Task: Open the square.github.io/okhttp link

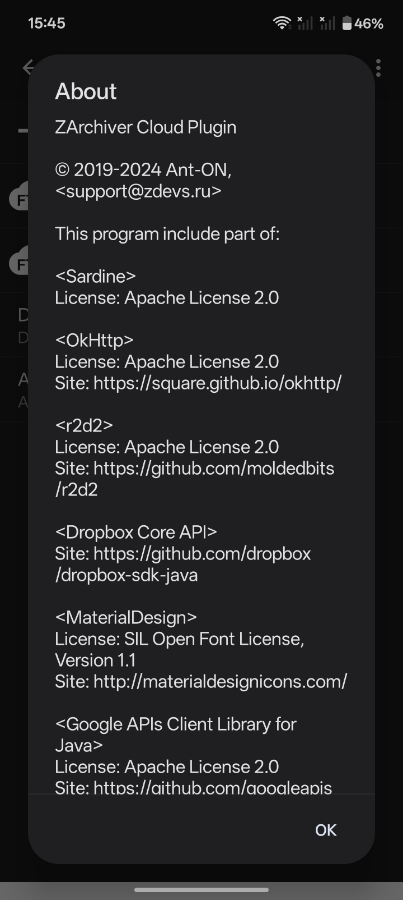Action: 218,383
